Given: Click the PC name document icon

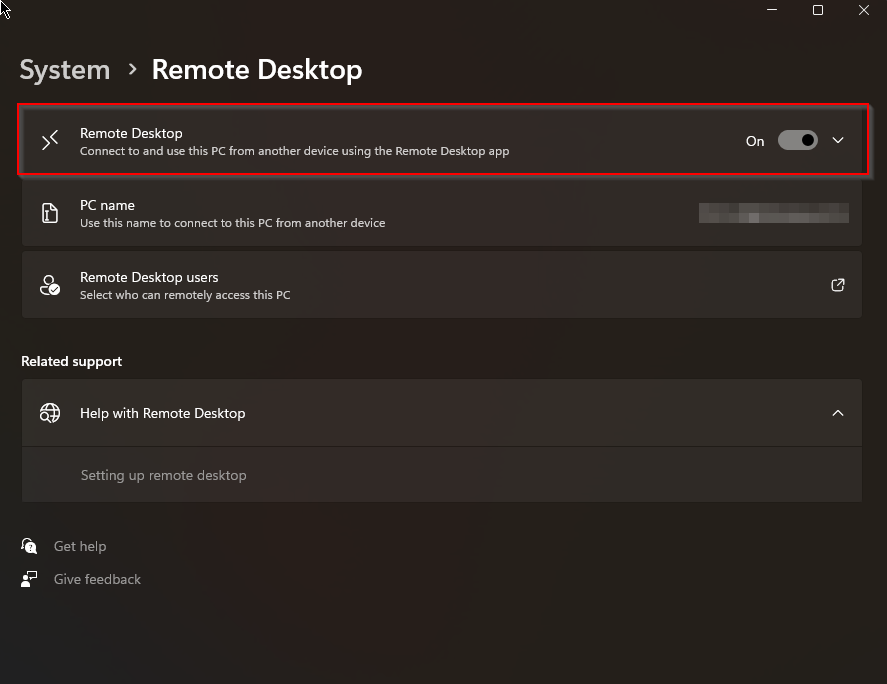Looking at the screenshot, I should tap(50, 213).
